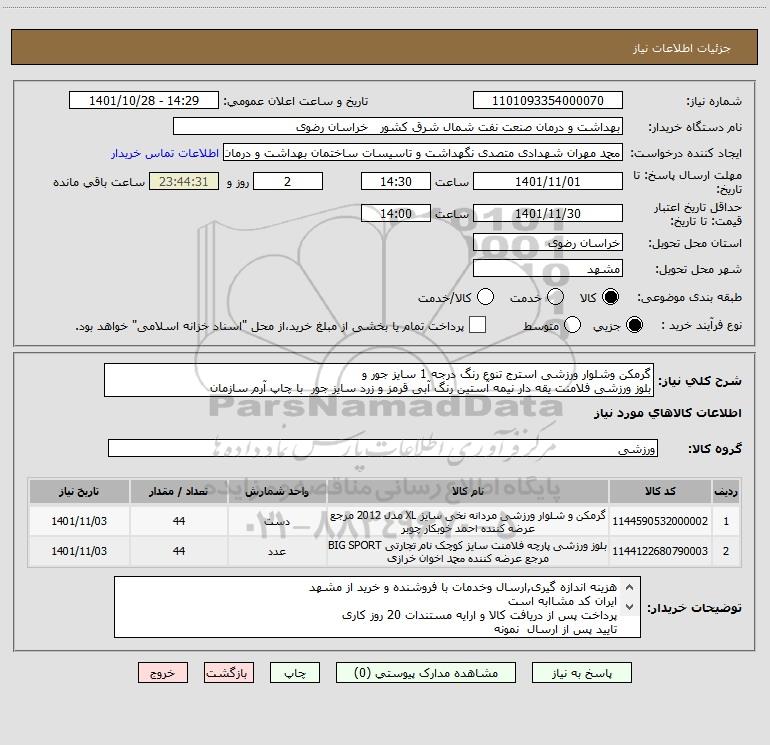Viewport: 770px width, 745px height.
Task: Click the announcement date 1401/10/28 - 14:29 field
Action: (x=144, y=100)
